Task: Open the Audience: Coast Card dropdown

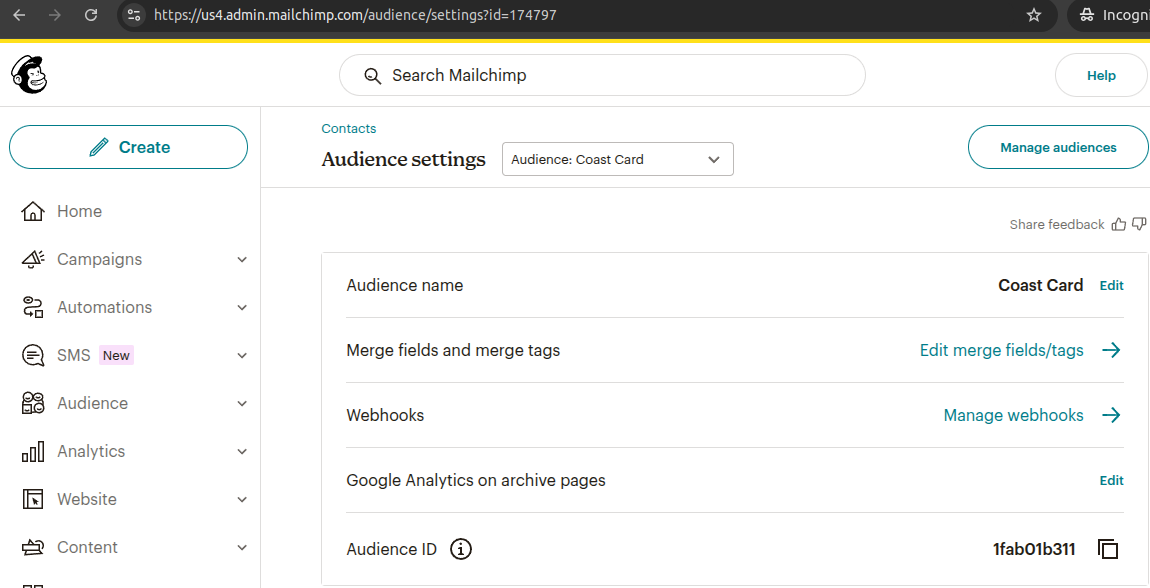Action: tap(617, 159)
